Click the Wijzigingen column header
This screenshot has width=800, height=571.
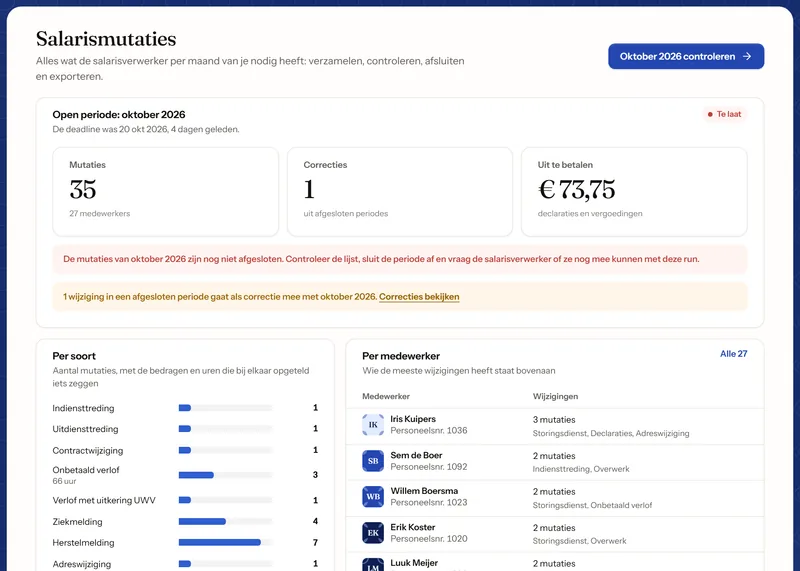(x=555, y=396)
